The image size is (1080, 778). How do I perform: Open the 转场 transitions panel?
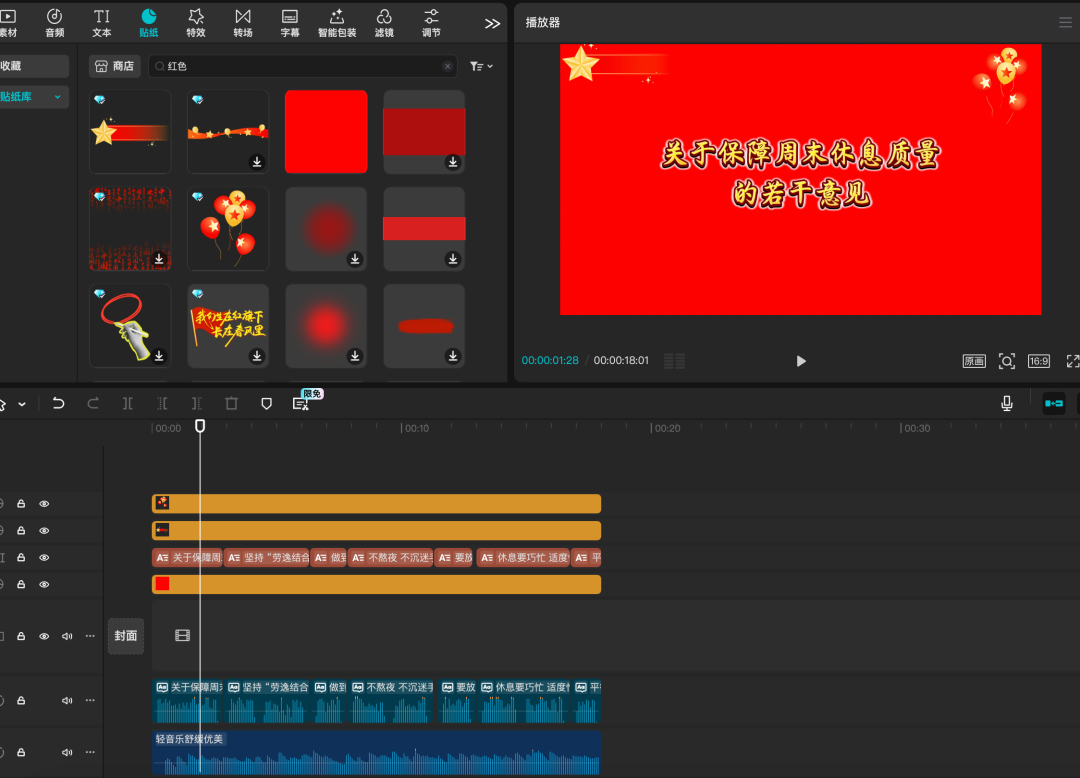(243, 22)
